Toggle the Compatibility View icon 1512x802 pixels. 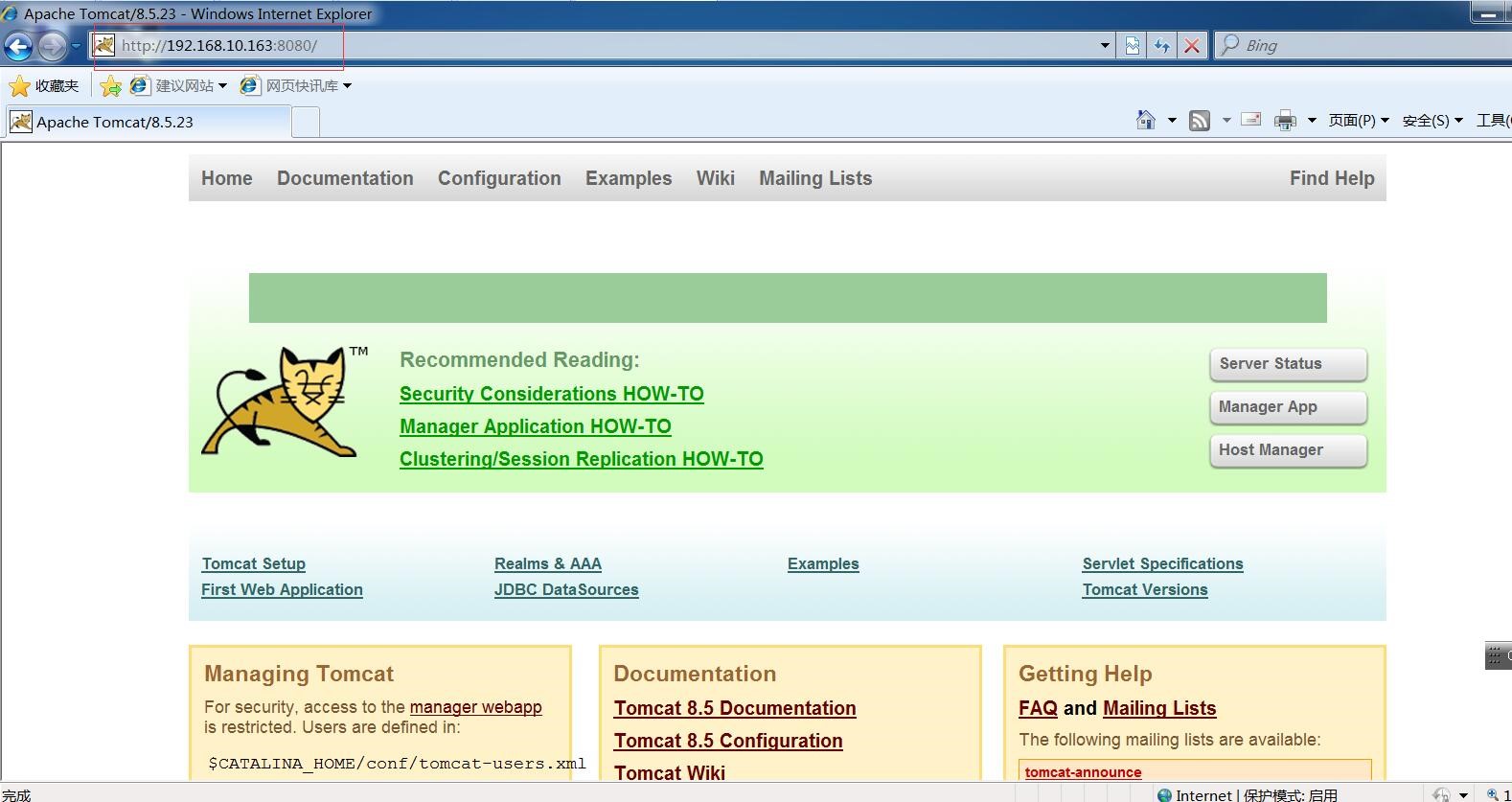coord(1133,45)
